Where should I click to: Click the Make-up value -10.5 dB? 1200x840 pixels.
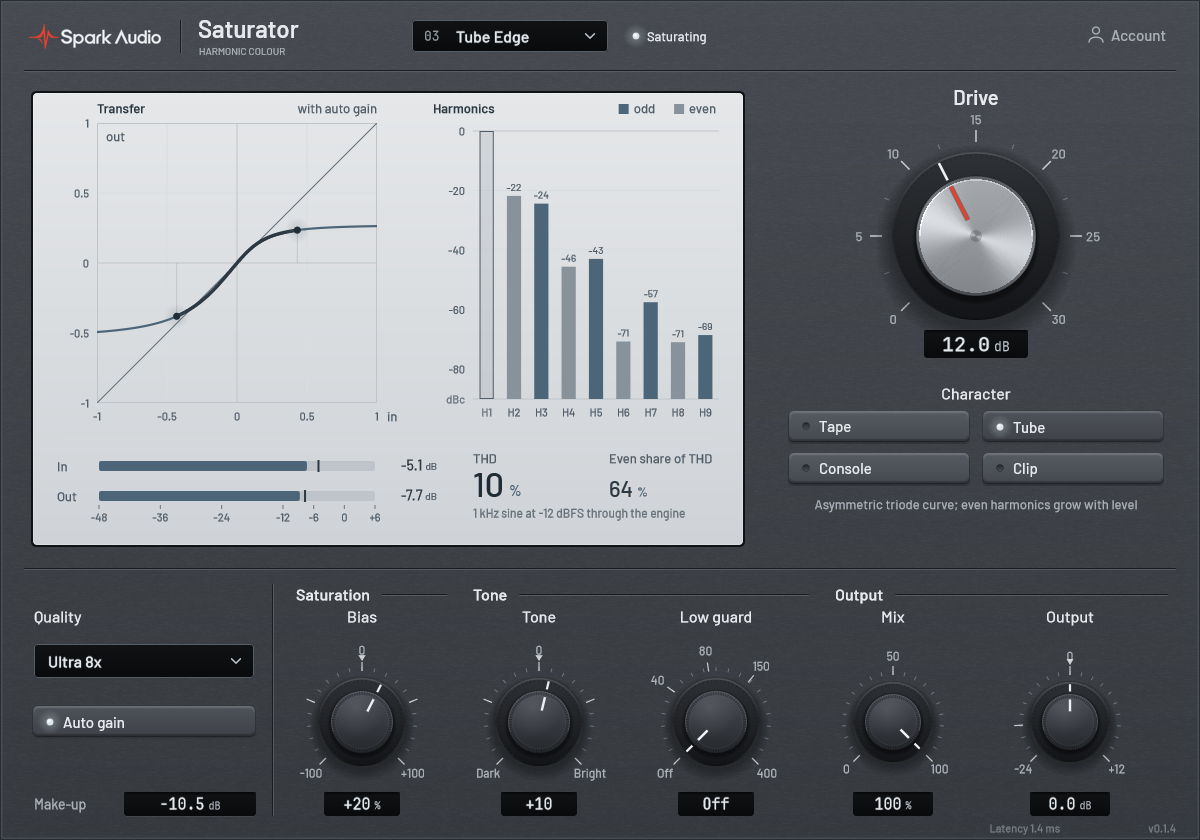pos(190,804)
